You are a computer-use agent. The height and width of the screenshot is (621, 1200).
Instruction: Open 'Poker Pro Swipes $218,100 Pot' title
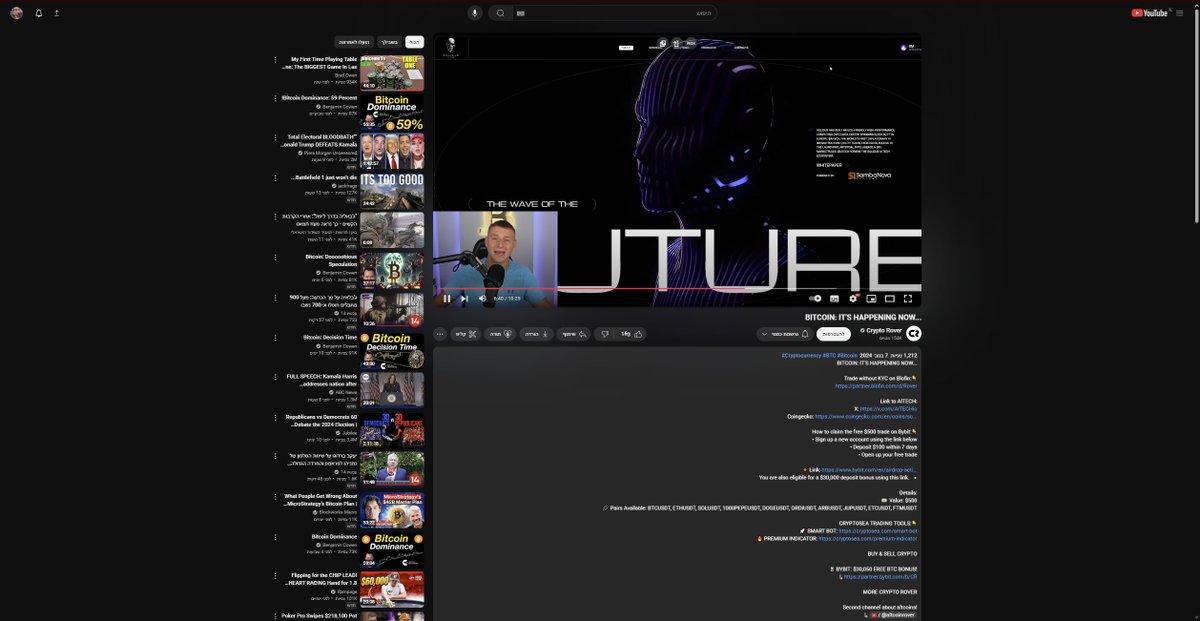point(319,616)
